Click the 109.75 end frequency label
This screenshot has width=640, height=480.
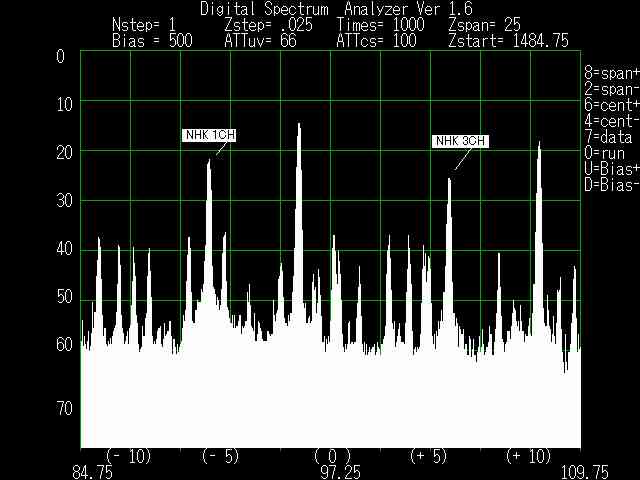(584, 473)
